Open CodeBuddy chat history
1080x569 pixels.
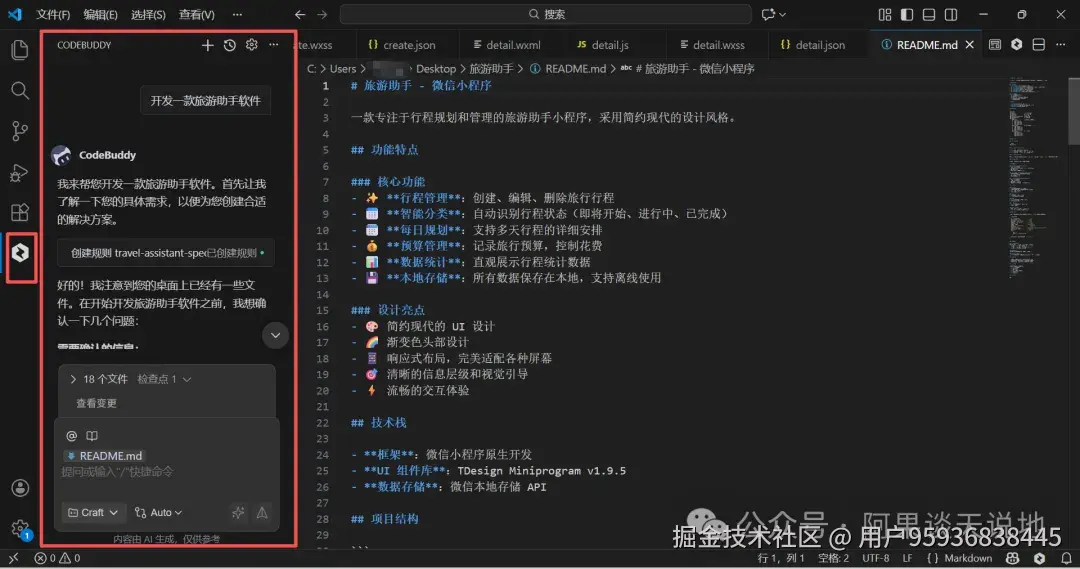pyautogui.click(x=229, y=45)
